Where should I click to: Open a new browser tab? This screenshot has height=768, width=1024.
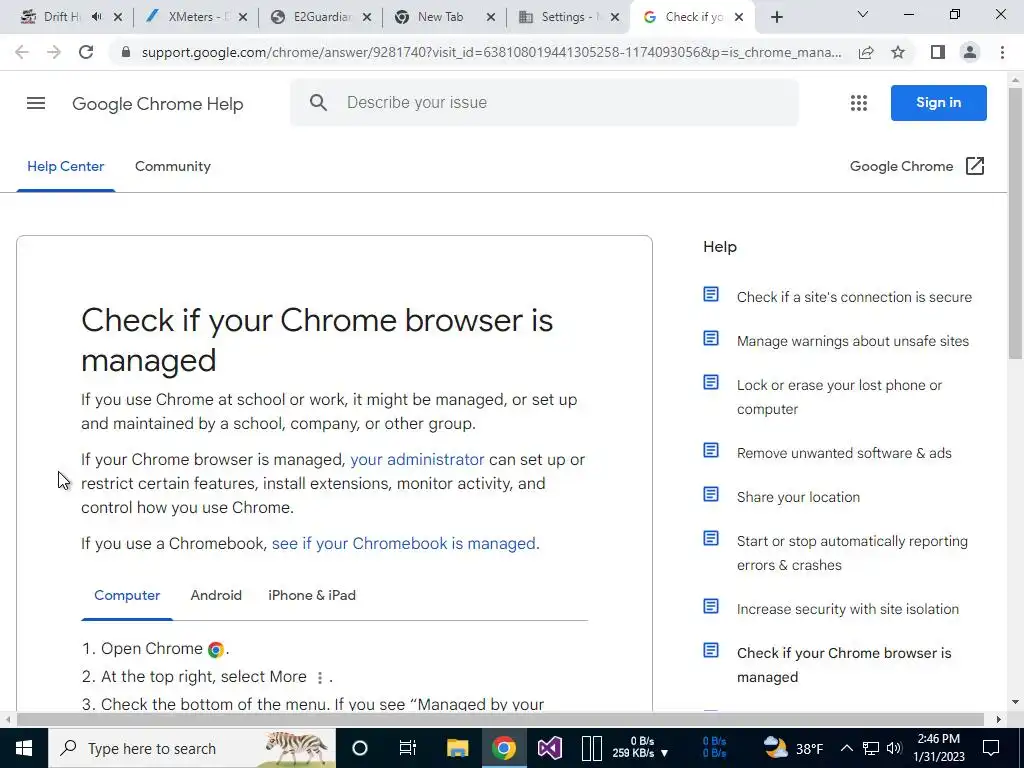[x=776, y=18]
